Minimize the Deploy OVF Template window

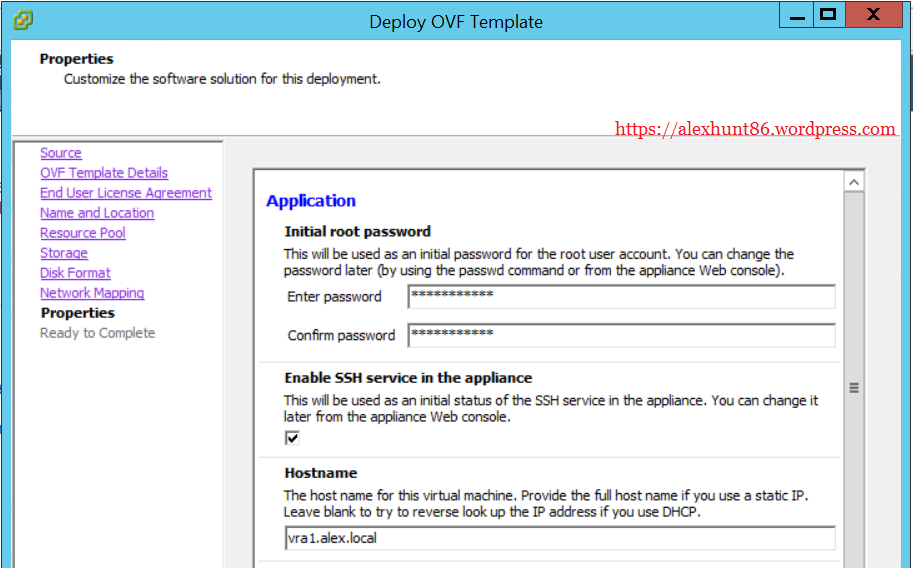(797, 16)
